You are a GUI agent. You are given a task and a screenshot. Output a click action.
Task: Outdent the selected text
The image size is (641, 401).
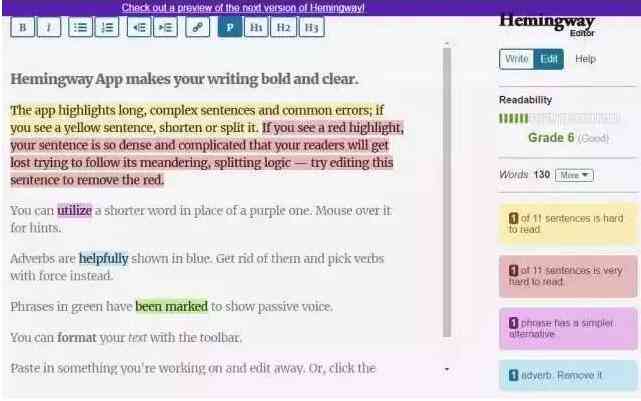click(x=139, y=27)
